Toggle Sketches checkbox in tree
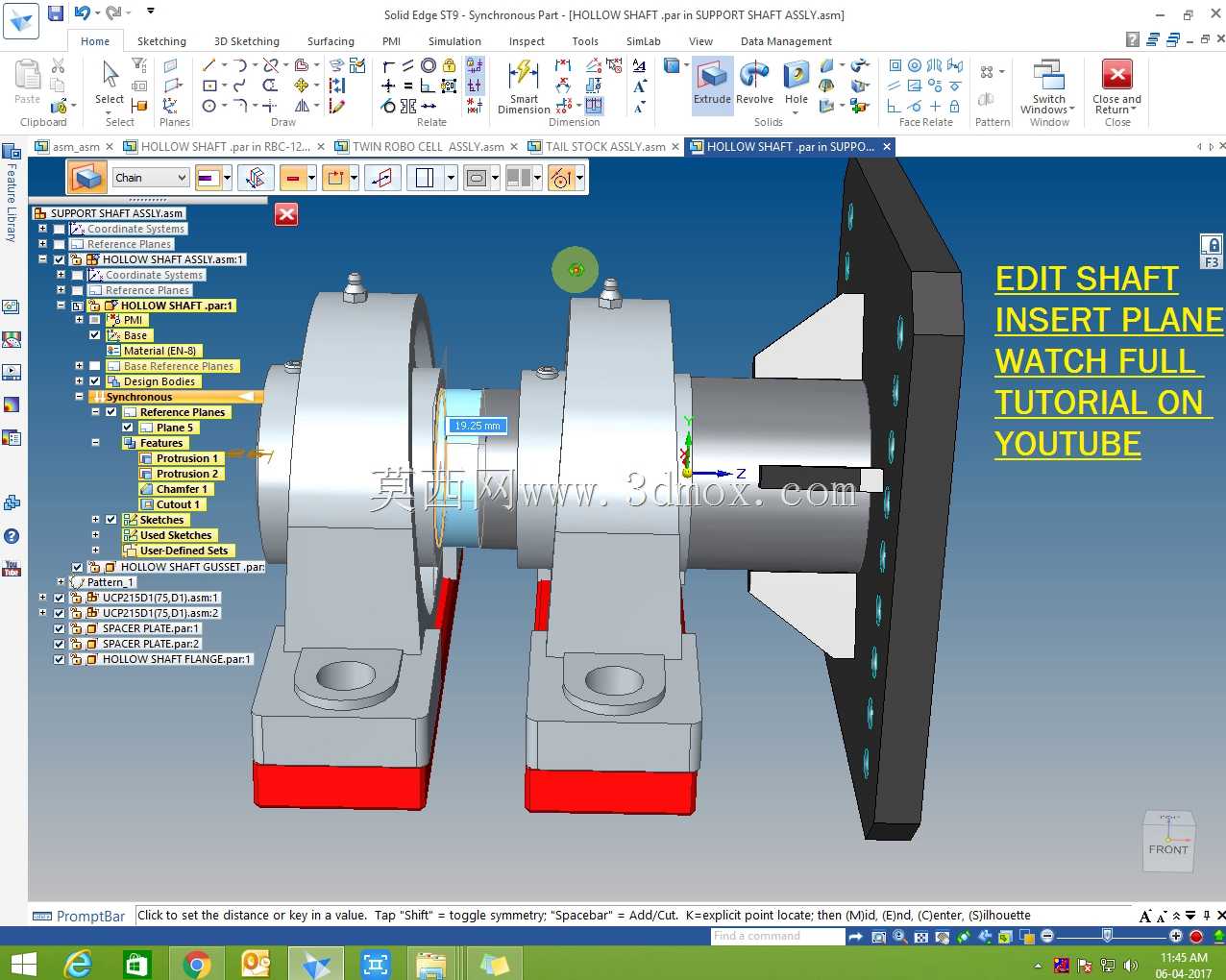Screen dimensions: 1226x980 tap(110, 520)
